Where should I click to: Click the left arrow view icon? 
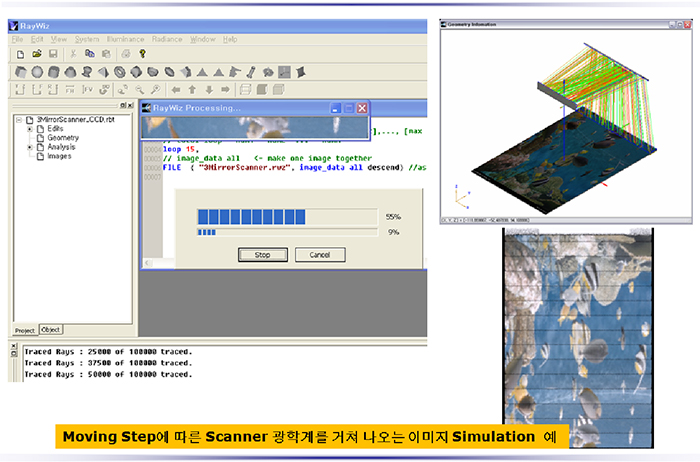click(176, 89)
